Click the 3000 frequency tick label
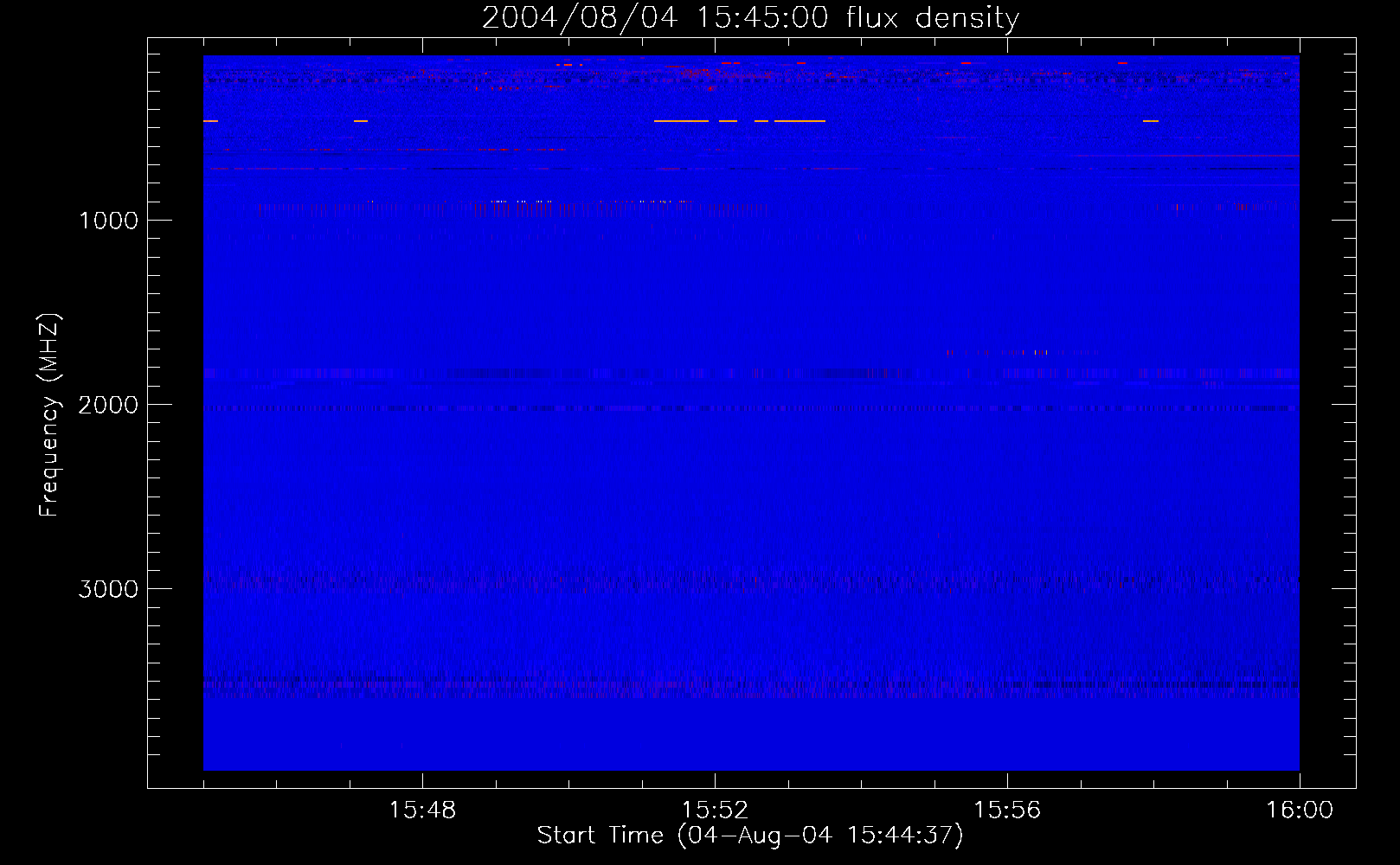1400x865 pixels. coord(108,589)
